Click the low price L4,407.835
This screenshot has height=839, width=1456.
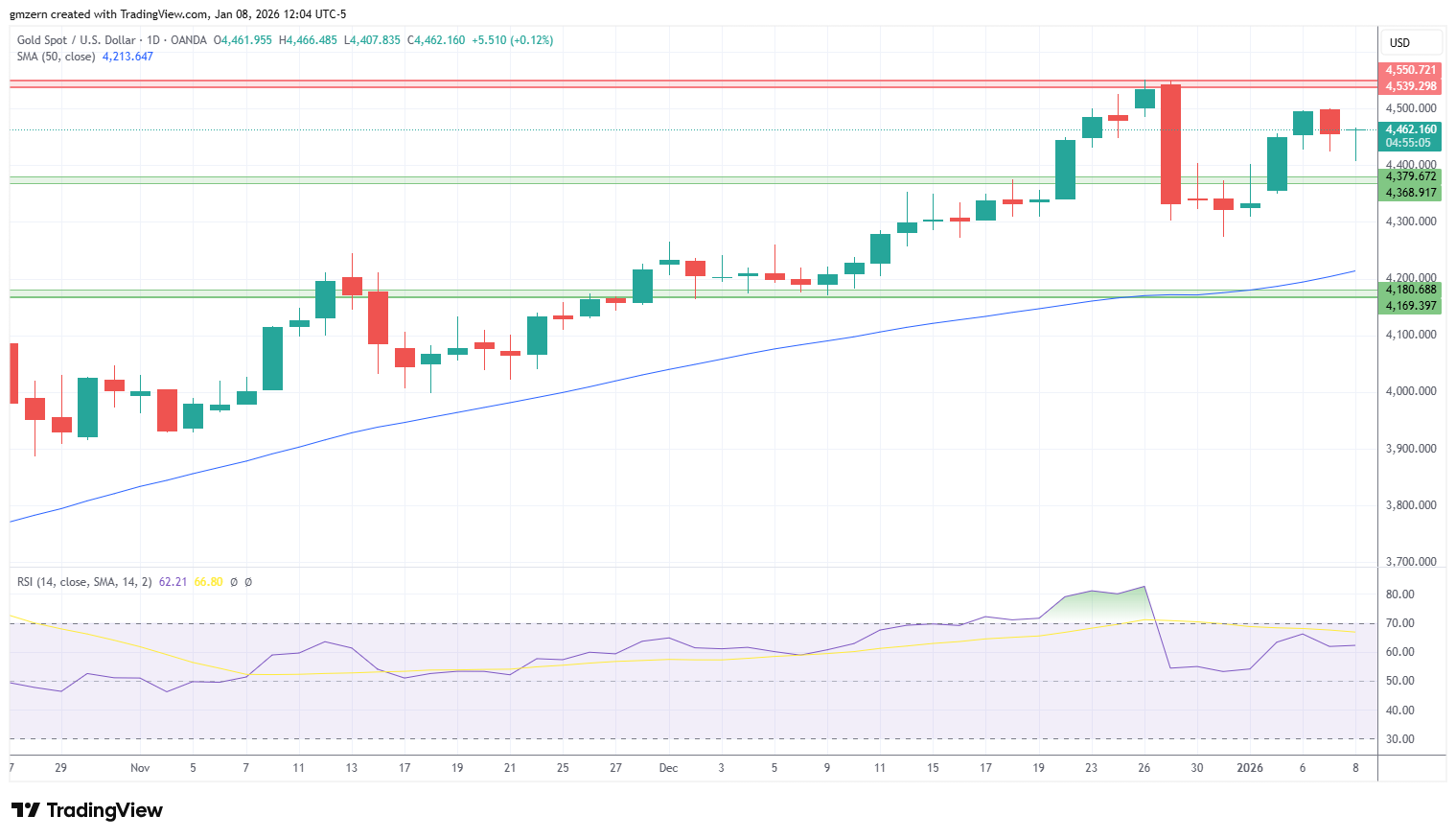(372, 40)
